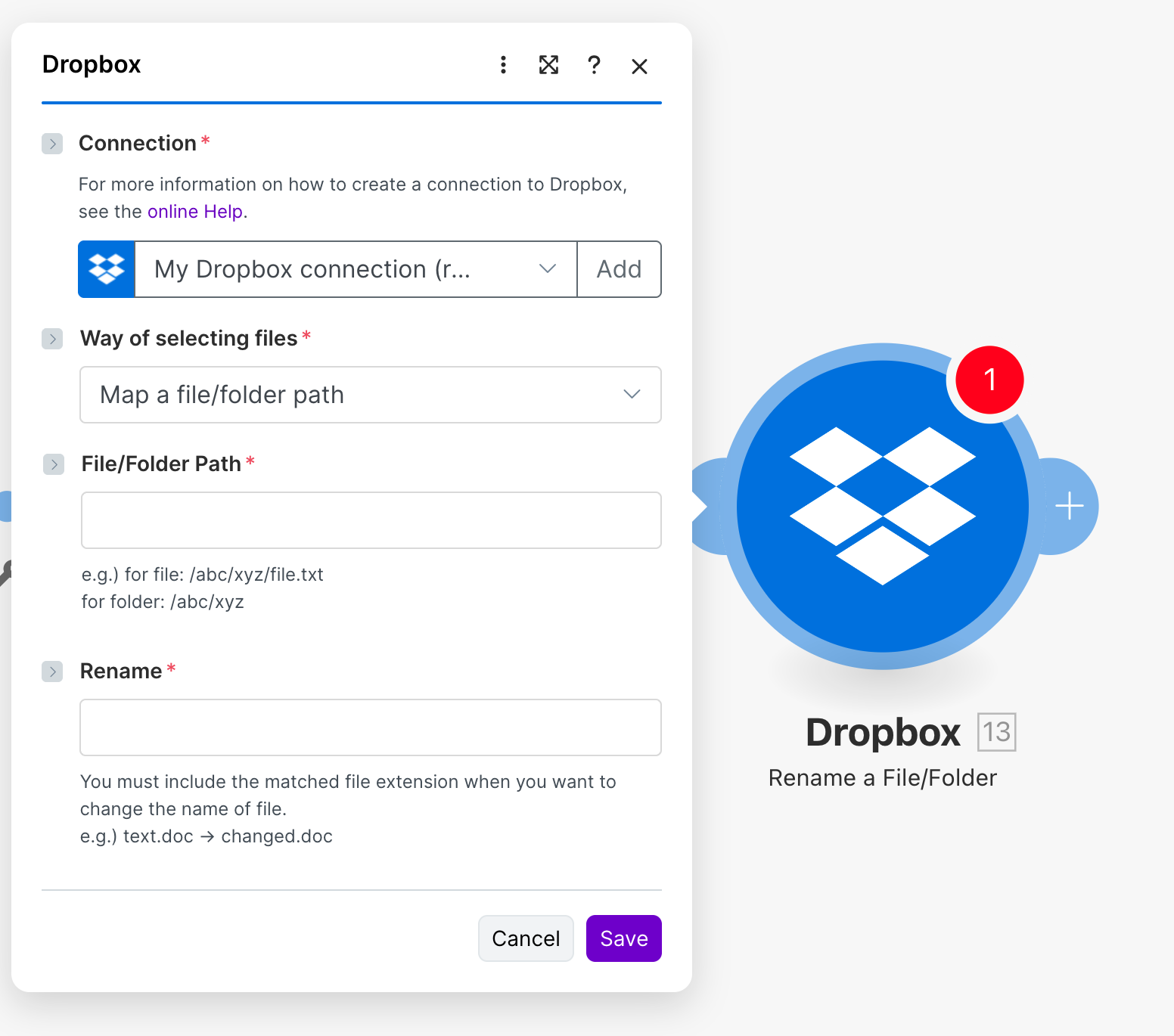Open the My Dropbox connection dropdown
Image resolution: width=1174 pixels, height=1036 pixels.
tap(356, 269)
